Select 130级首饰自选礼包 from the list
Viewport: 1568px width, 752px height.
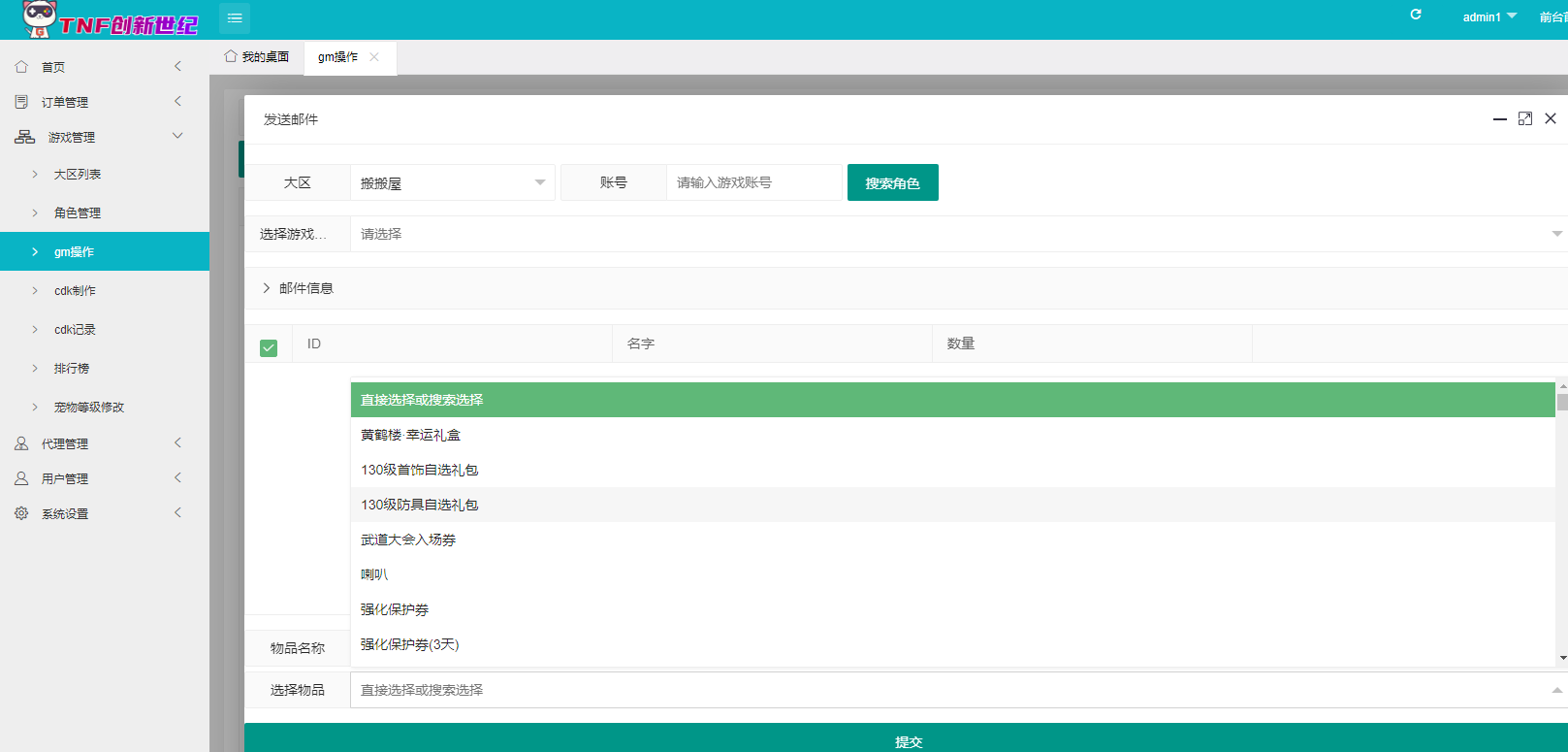point(420,470)
